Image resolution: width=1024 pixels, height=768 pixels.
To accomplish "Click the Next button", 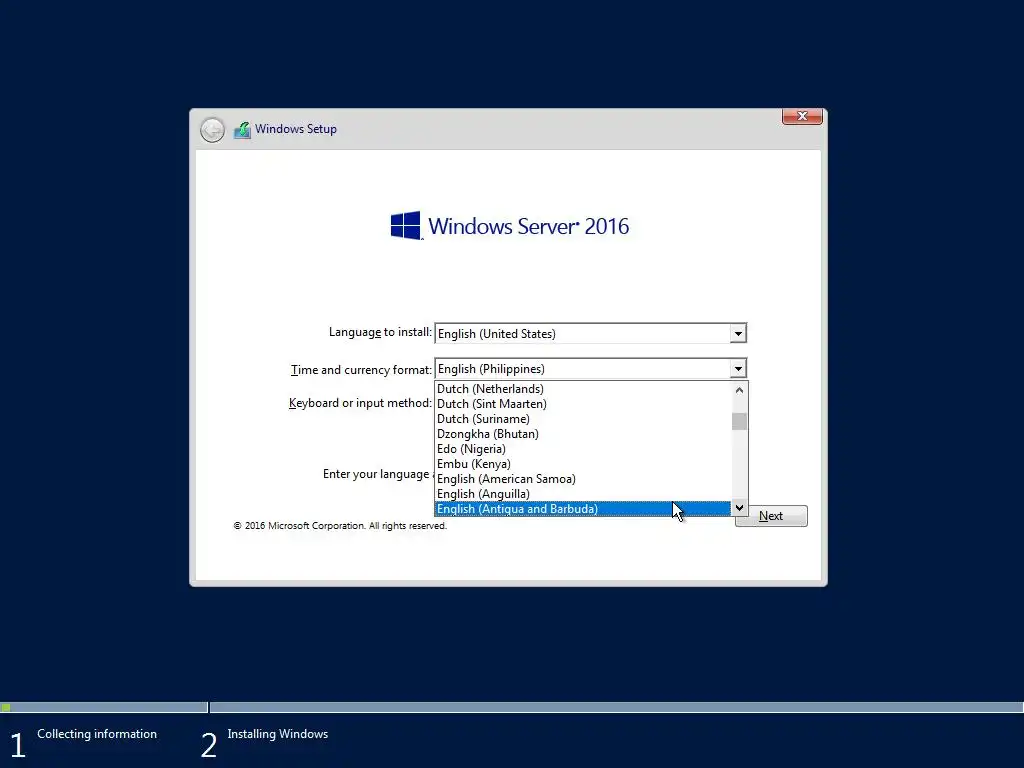I will (771, 516).
